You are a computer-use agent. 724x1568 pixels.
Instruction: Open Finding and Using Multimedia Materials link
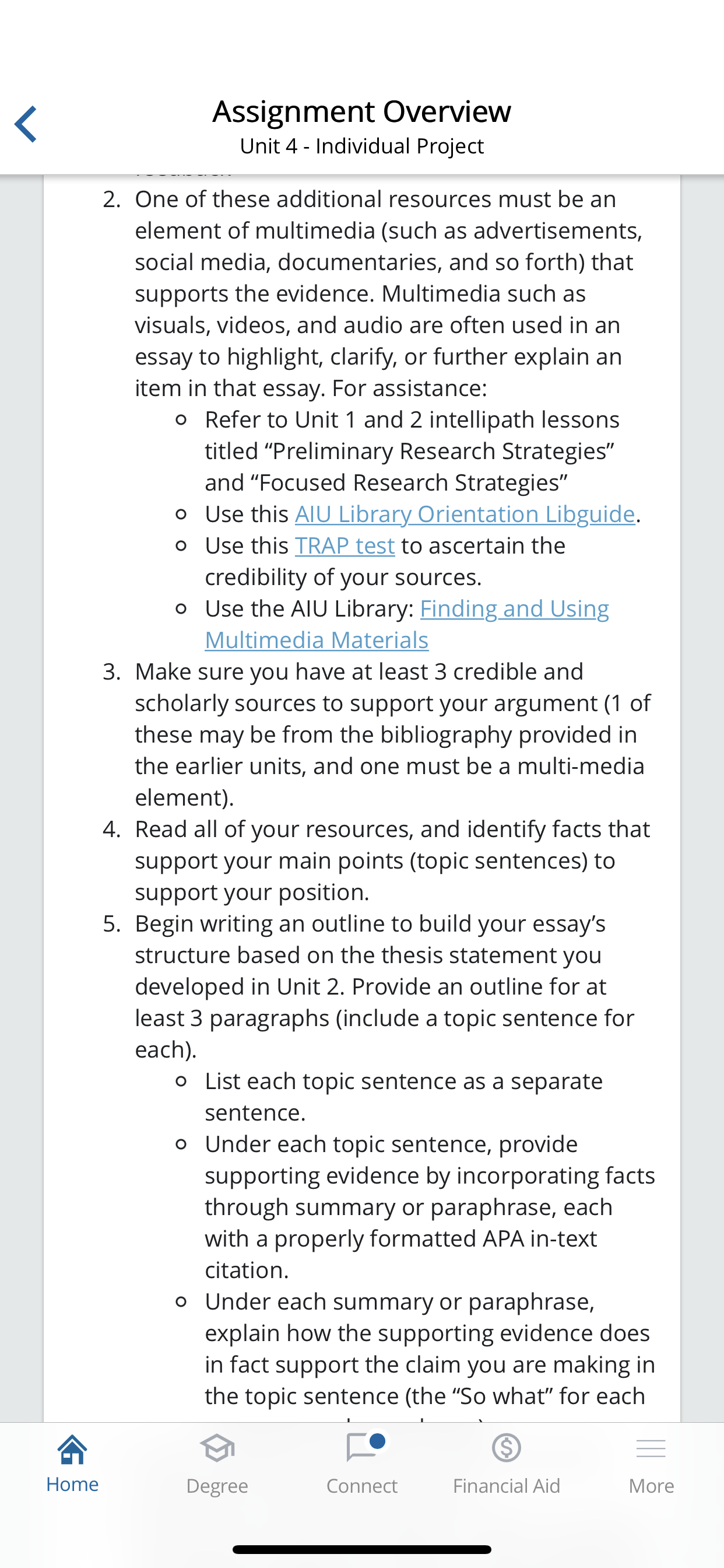click(x=406, y=624)
